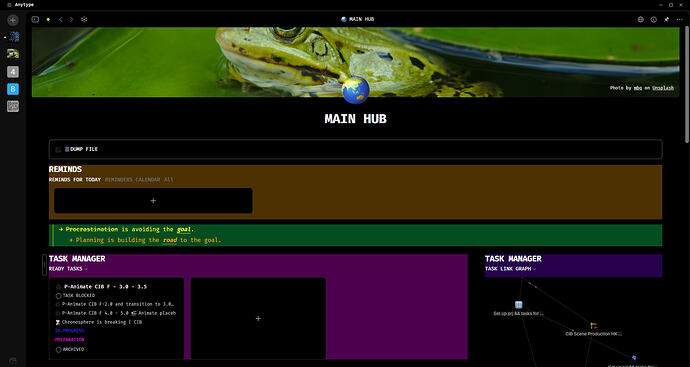This screenshot has width=690, height=367.
Task: Open the three-dot more options menu
Action: (679, 19)
